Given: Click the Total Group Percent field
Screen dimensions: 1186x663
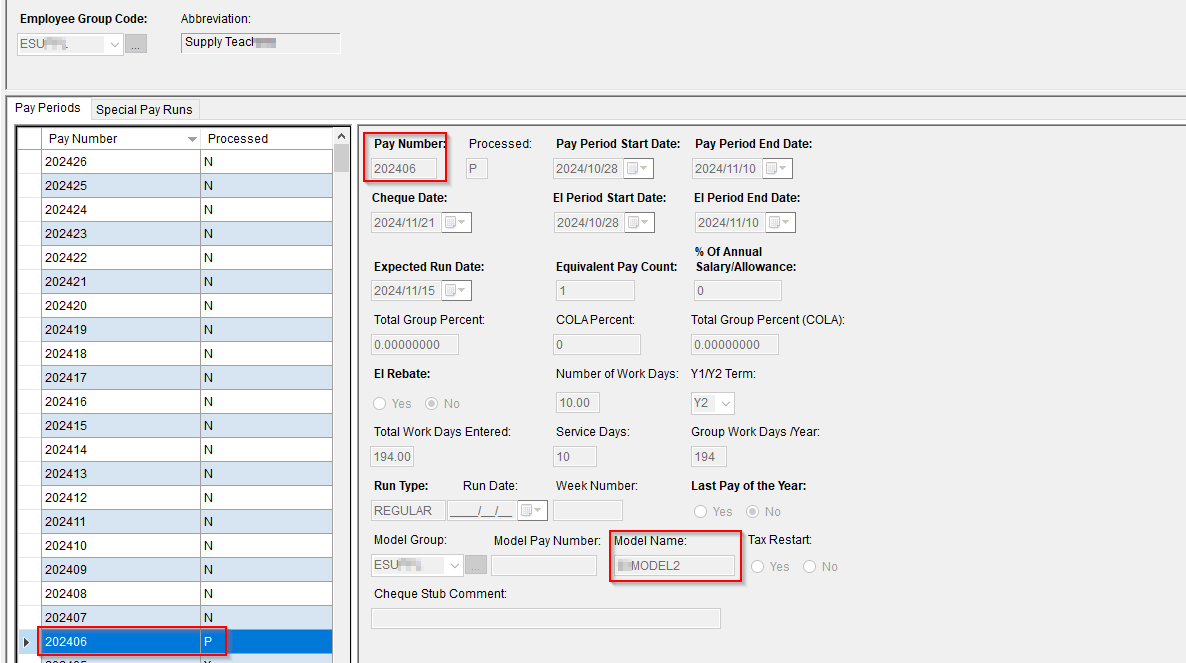Looking at the screenshot, I should 414,345.
